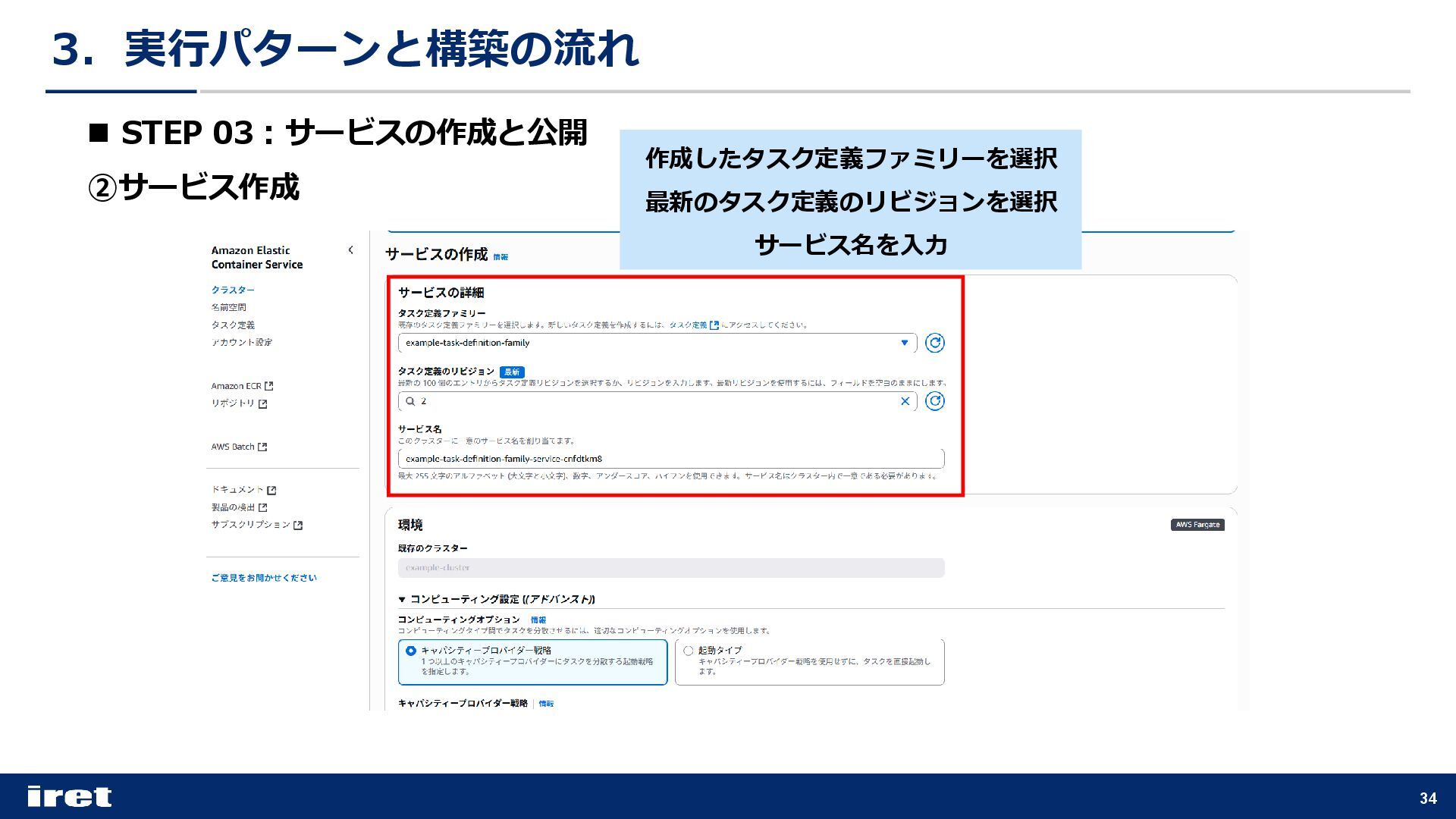
Task: Open the AWS Batch external link
Action: 239,447
